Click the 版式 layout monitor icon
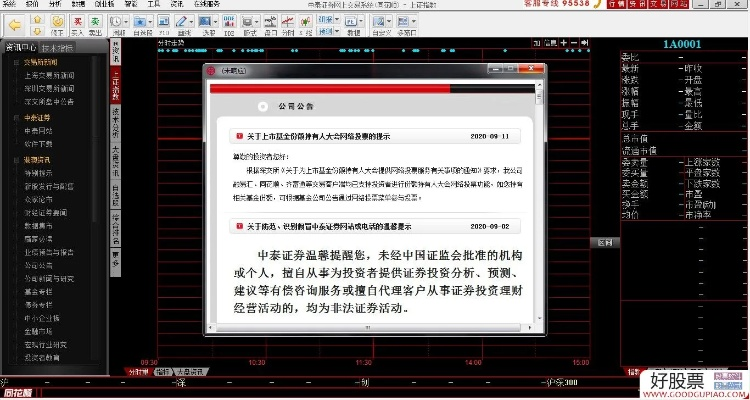The width and height of the screenshot is (750, 400). pos(247,22)
